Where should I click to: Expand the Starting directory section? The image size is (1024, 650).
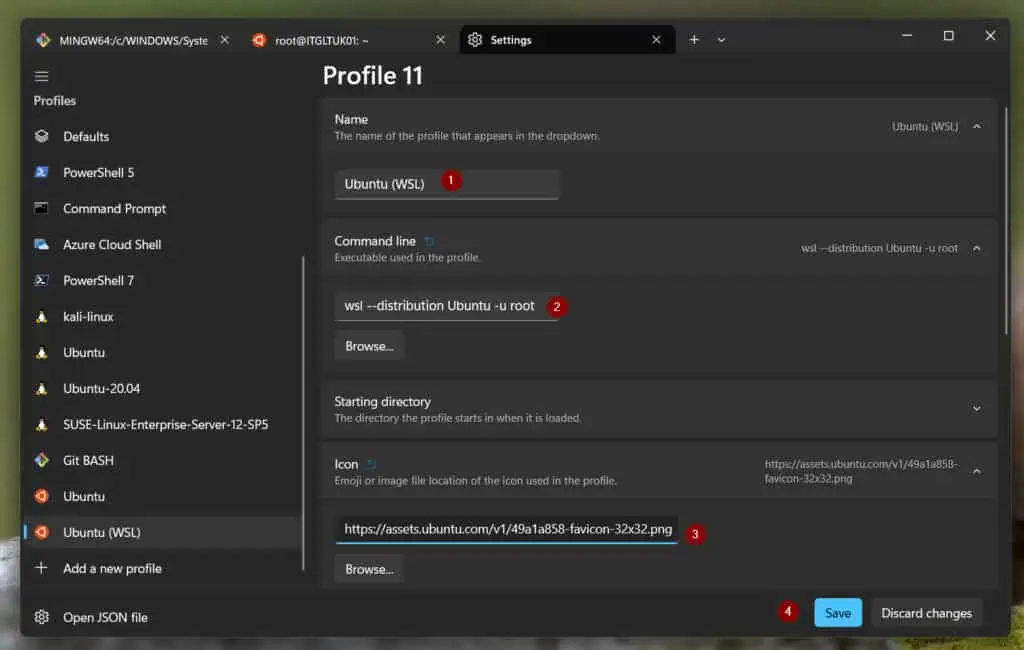pyautogui.click(x=977, y=409)
